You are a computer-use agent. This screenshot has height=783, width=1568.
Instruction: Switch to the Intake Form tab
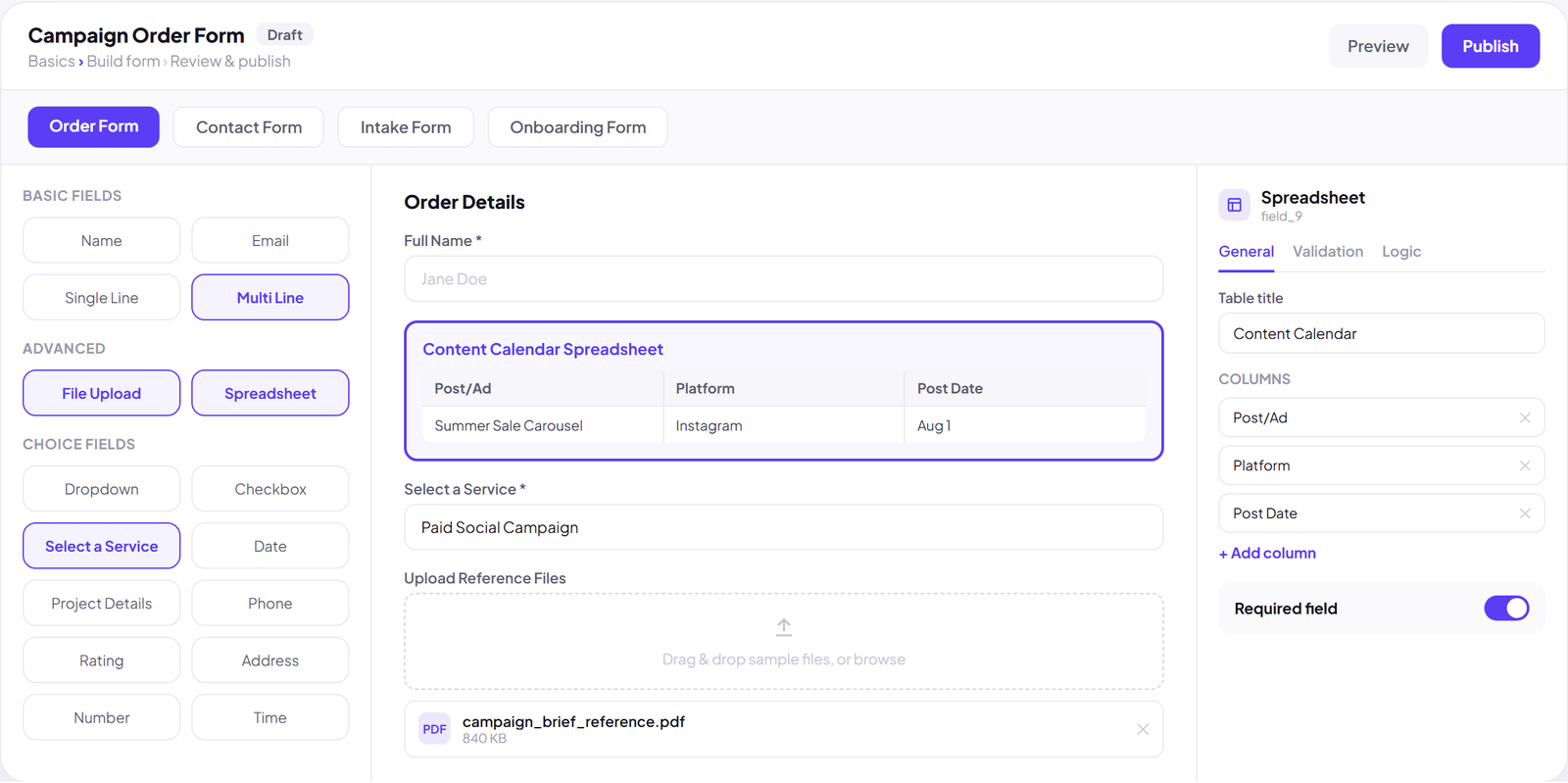tap(406, 127)
